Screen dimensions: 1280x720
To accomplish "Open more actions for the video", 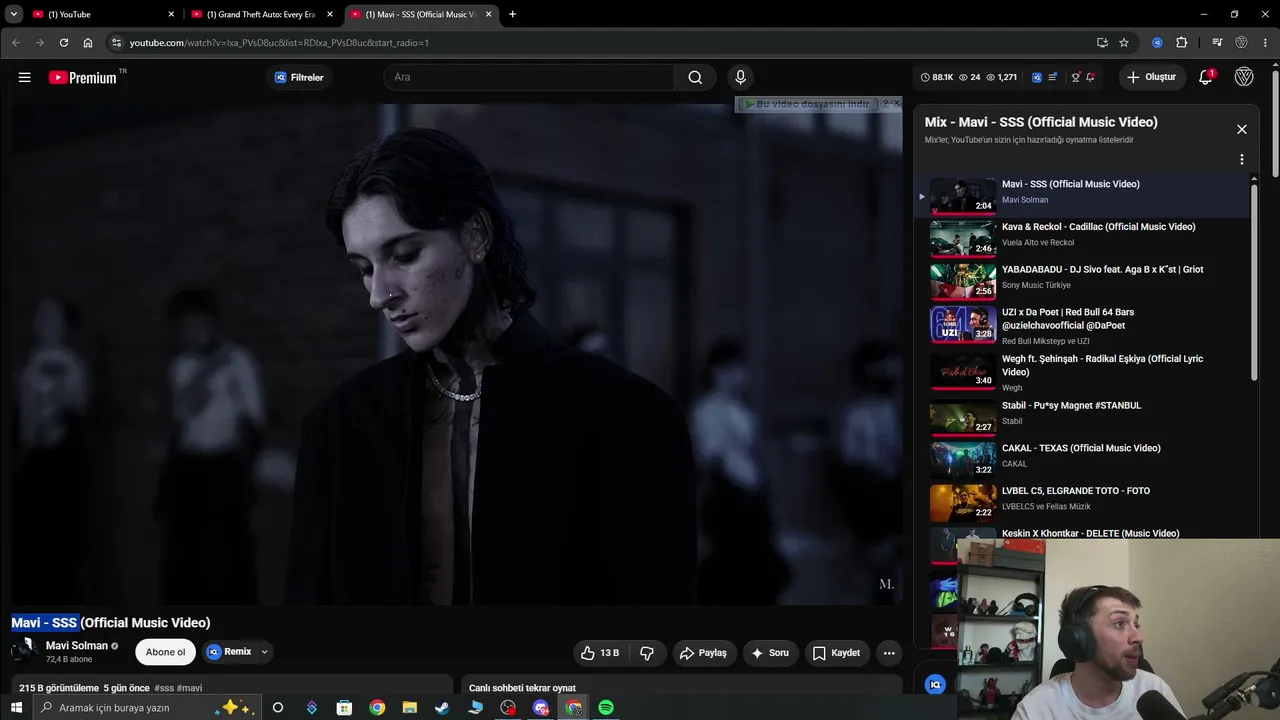I will 889,653.
